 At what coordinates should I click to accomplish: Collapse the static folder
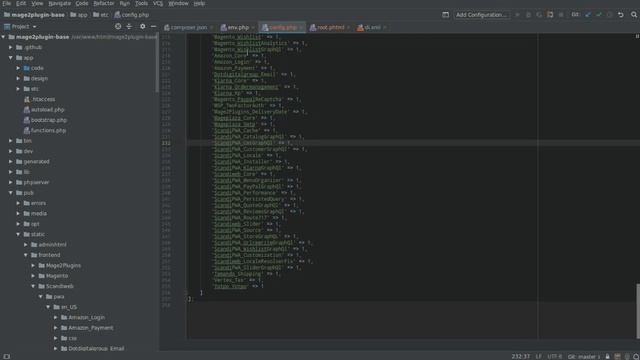[x=18, y=234]
